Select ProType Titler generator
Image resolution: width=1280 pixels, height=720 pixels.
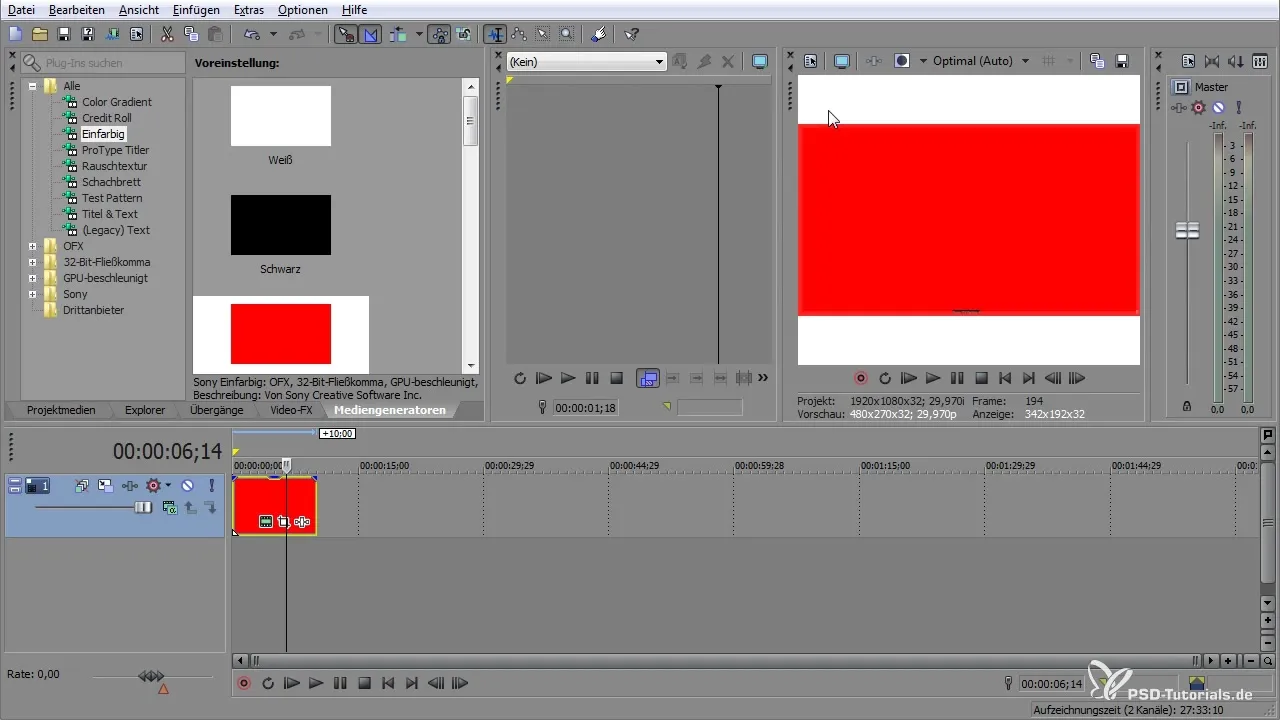[x=115, y=150]
